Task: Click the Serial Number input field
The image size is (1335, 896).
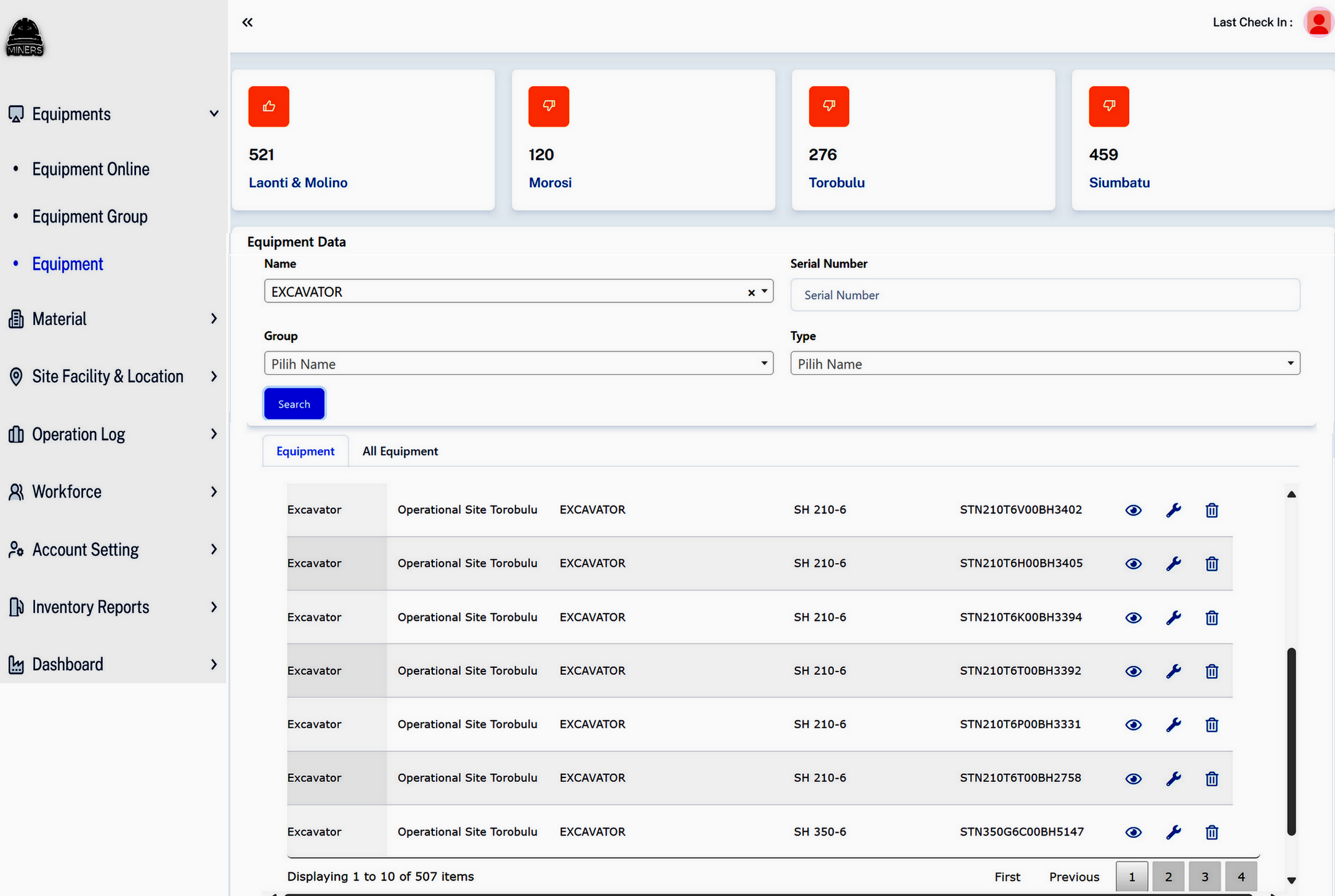Action: coord(1044,295)
